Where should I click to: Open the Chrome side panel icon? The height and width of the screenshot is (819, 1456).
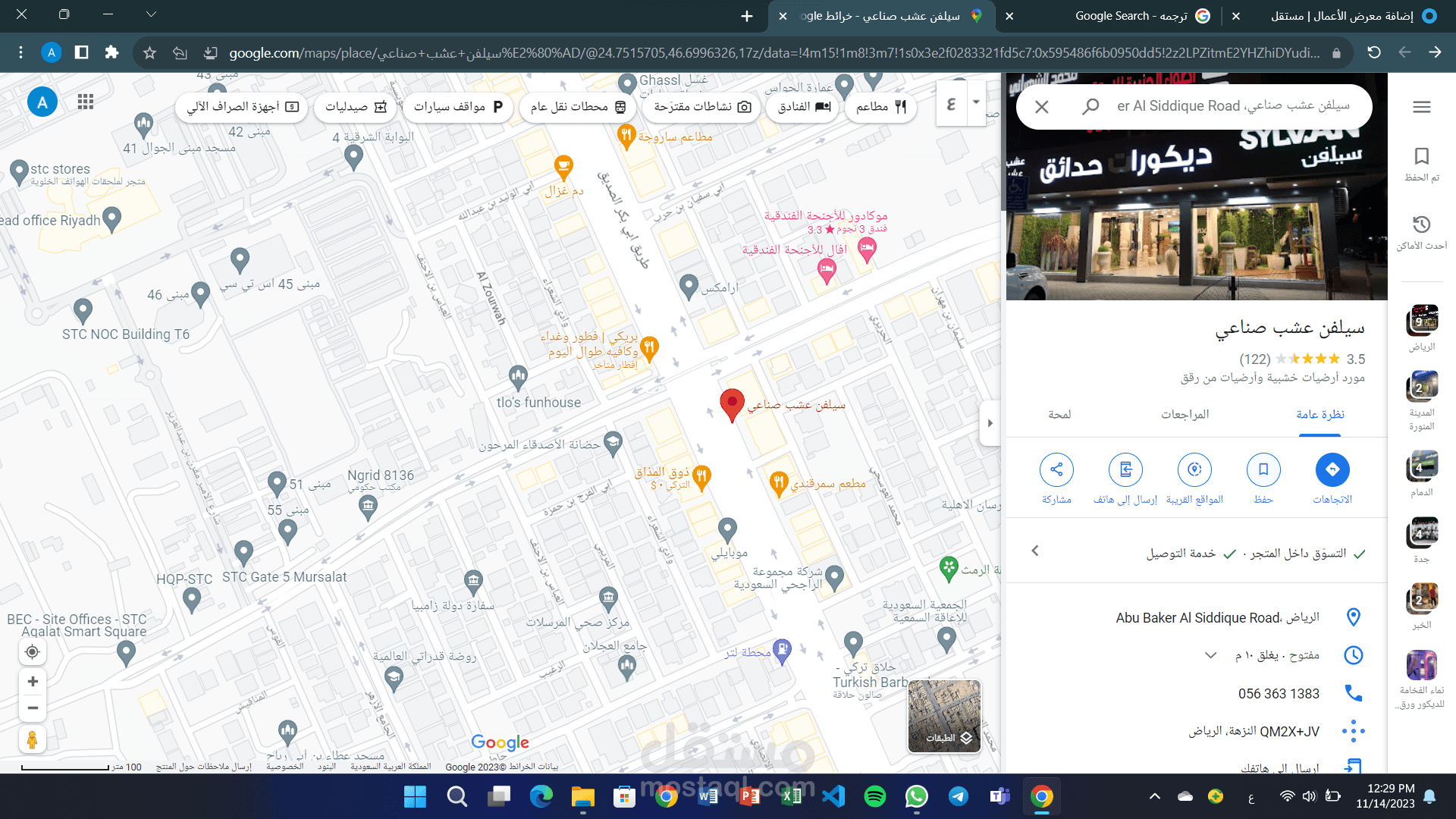pos(81,52)
